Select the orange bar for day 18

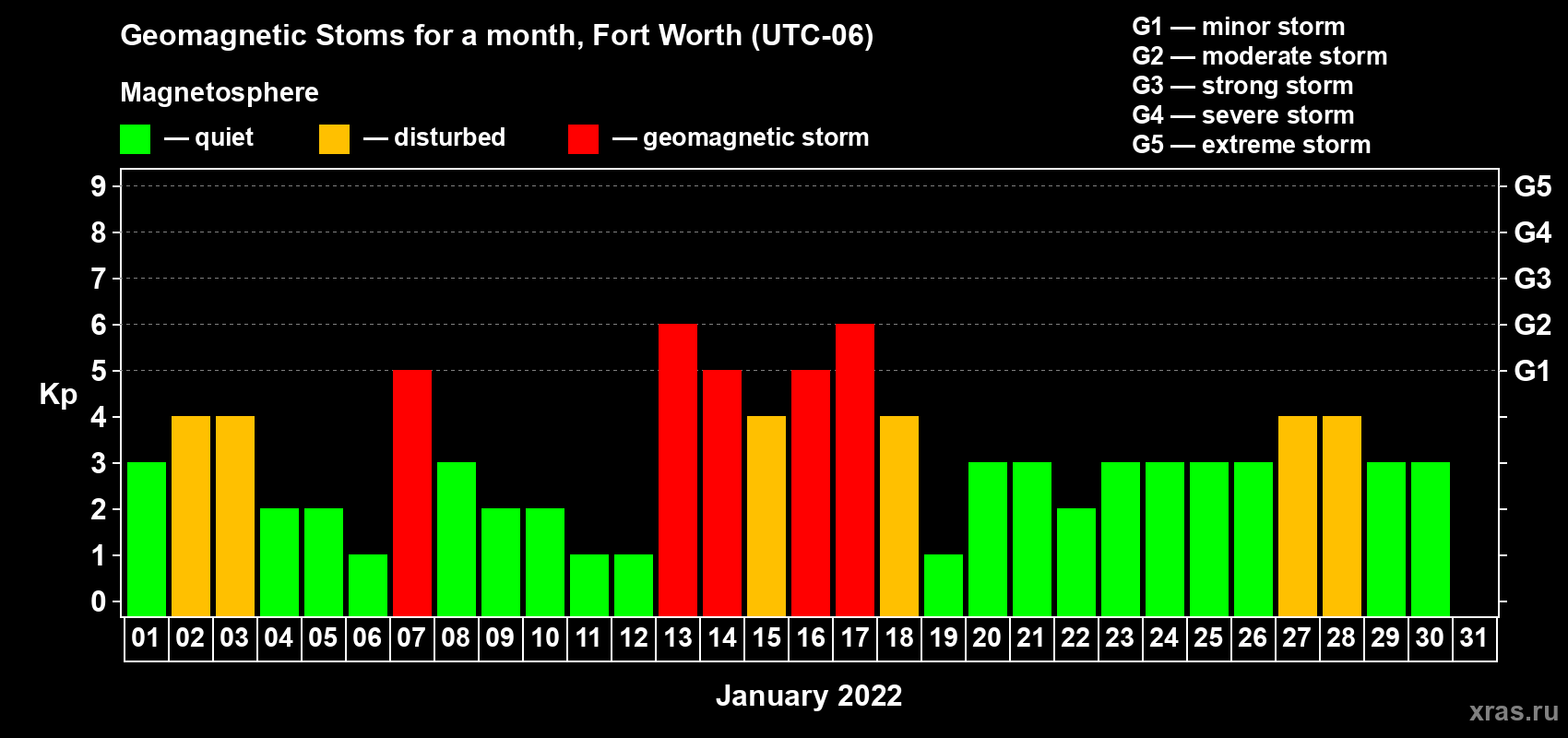click(899, 516)
